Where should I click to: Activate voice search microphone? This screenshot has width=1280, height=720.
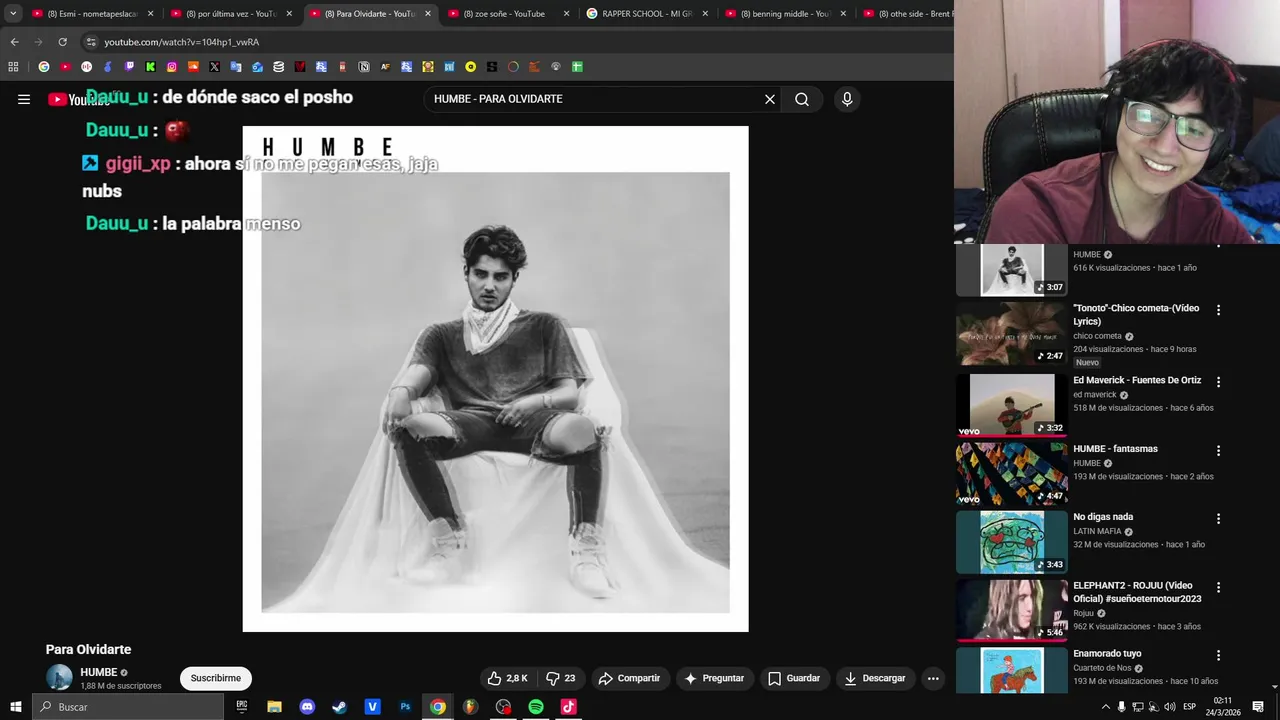[847, 99]
